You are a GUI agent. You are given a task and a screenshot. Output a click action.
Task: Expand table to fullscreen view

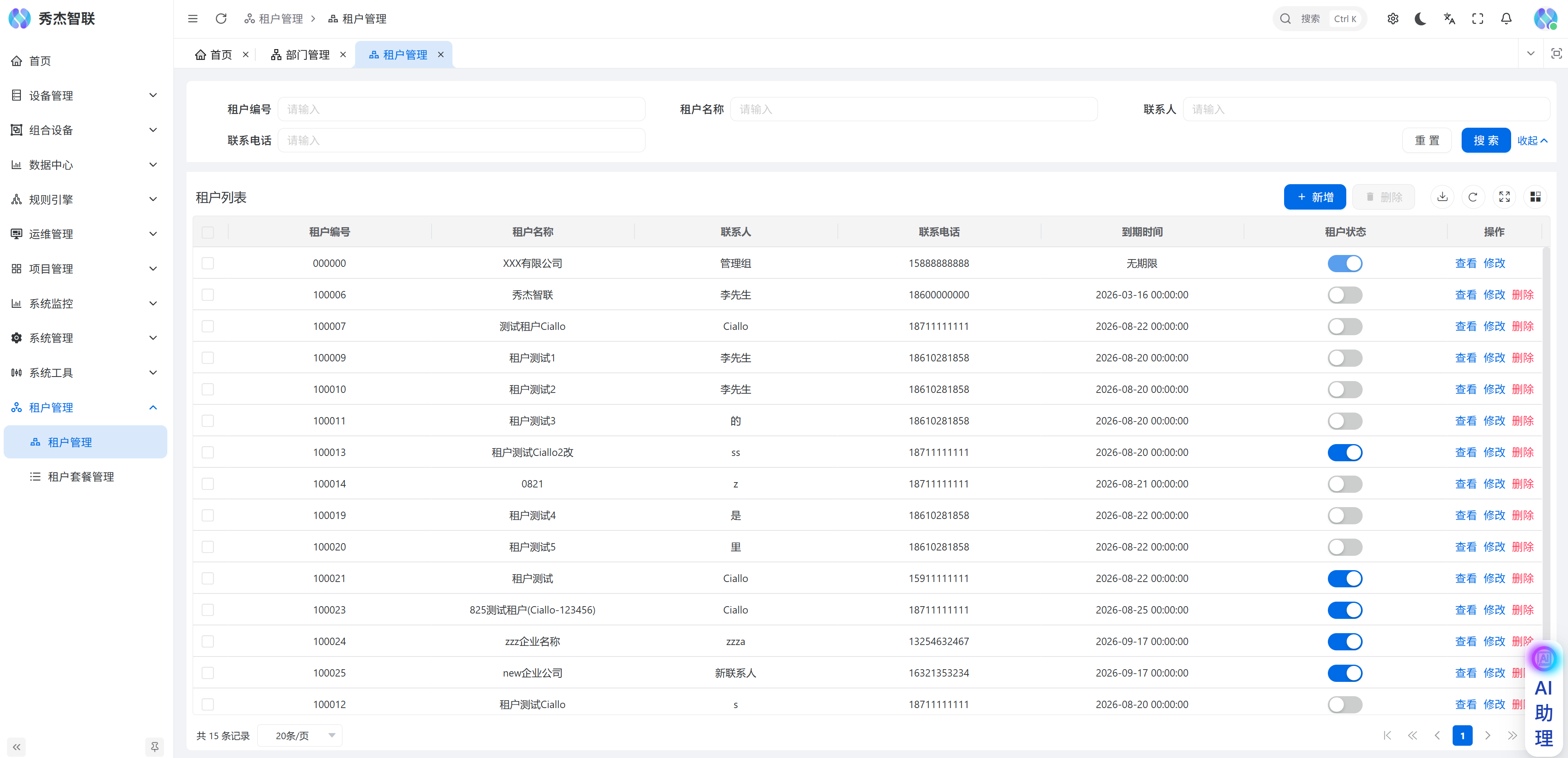pyautogui.click(x=1504, y=196)
